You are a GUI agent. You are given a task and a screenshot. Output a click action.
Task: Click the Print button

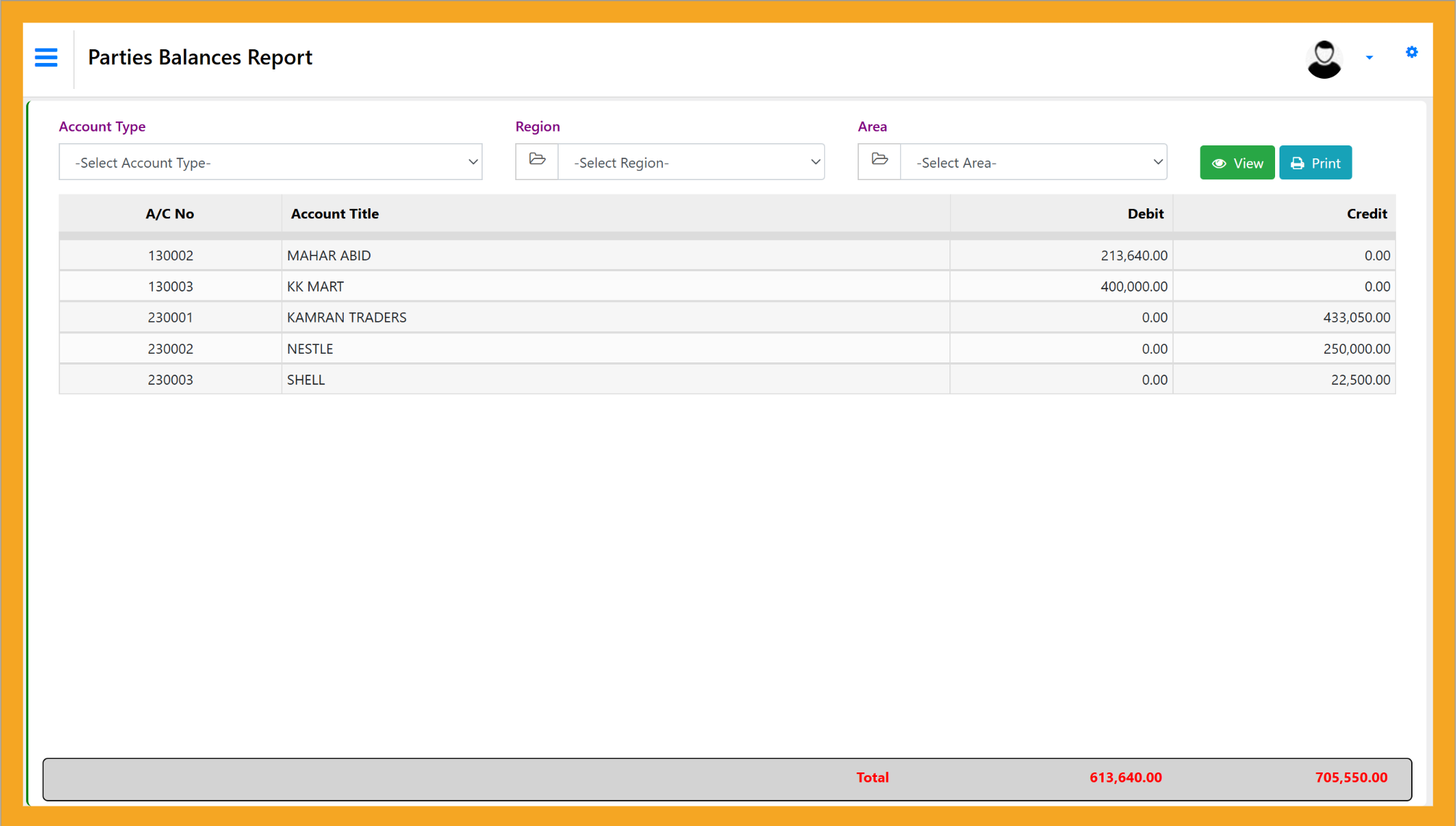[x=1315, y=163]
